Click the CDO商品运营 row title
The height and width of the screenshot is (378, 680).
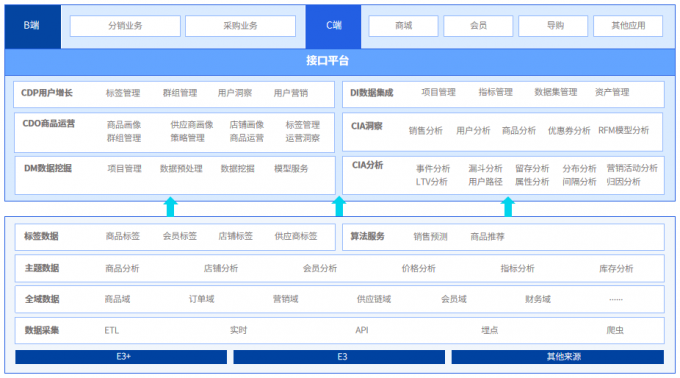(x=49, y=124)
